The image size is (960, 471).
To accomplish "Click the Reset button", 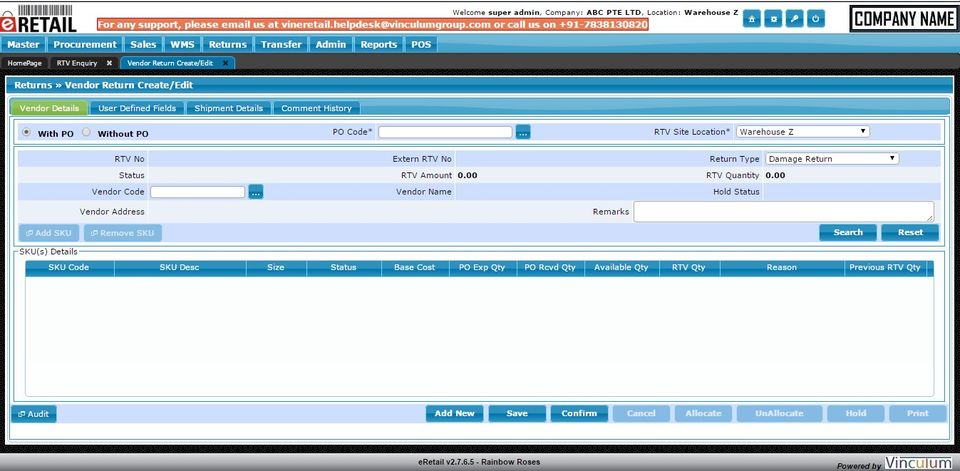I will 910,233.
